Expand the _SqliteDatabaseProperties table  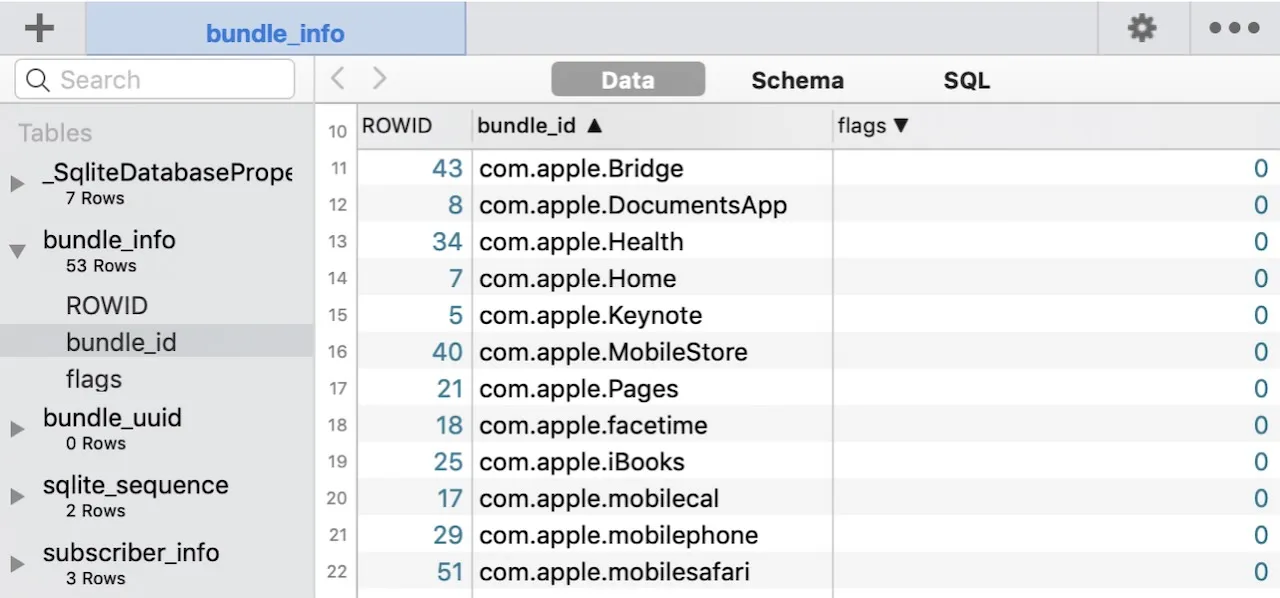click(x=17, y=184)
